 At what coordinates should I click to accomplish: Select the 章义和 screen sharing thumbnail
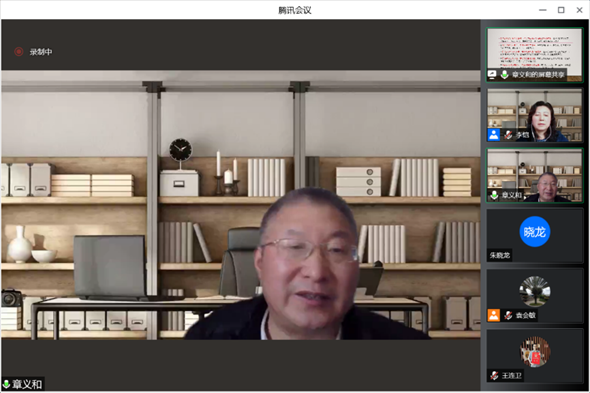[x=535, y=55]
